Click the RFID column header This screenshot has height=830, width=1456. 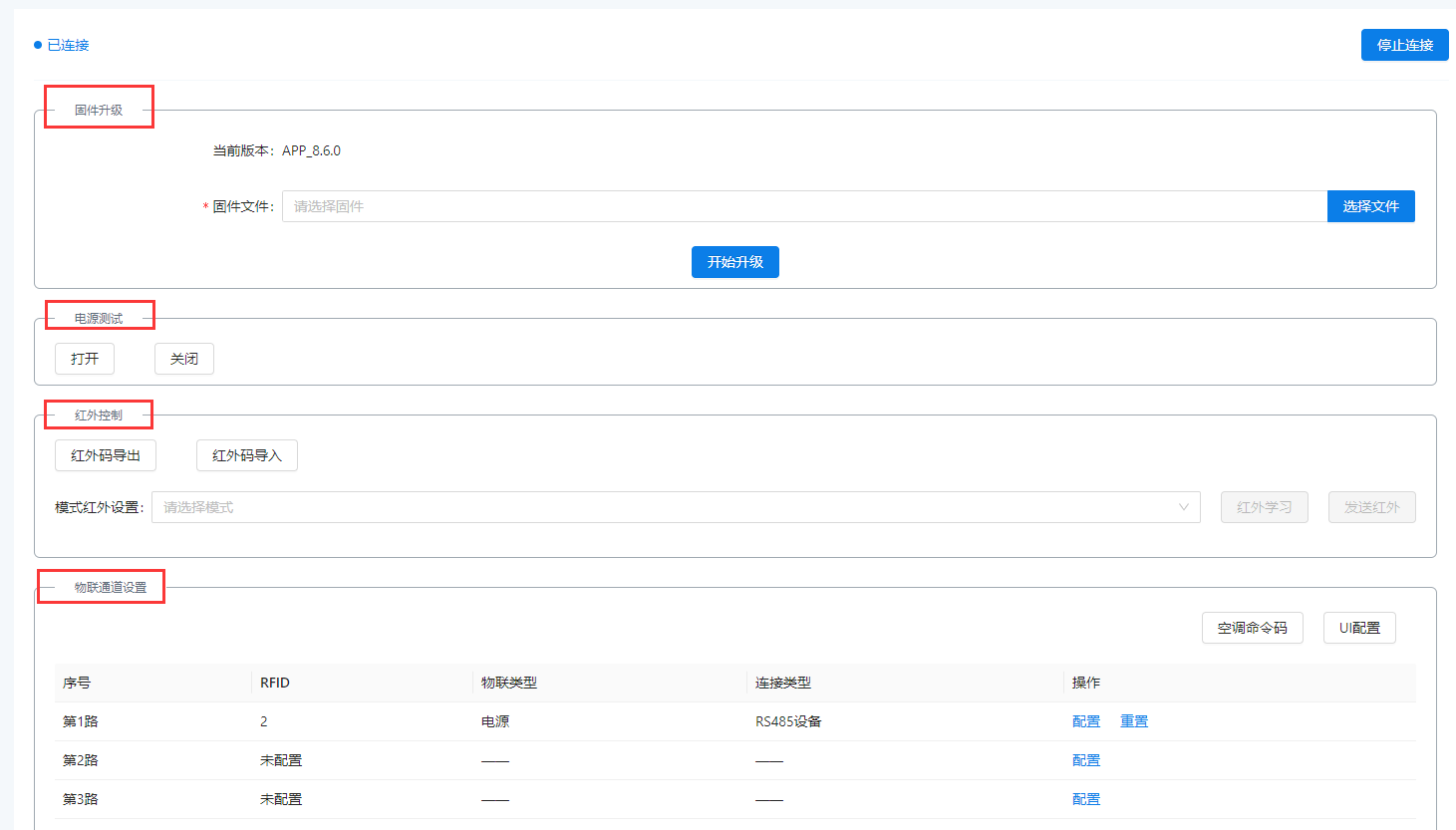(x=275, y=683)
